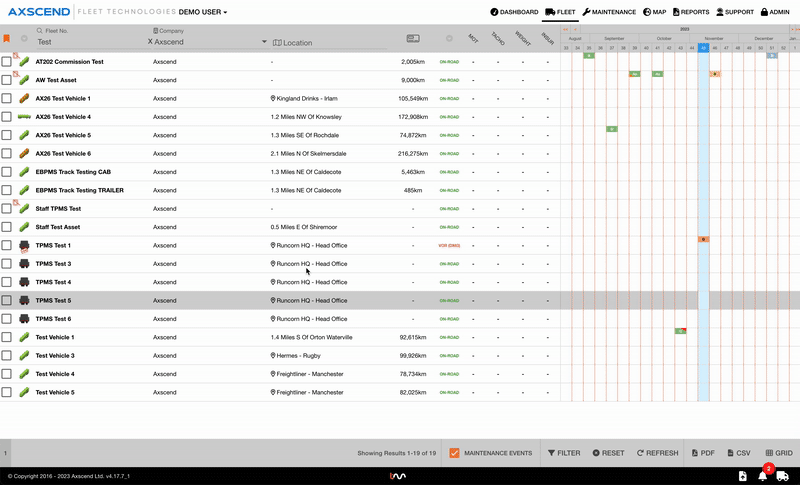Toggle the Maintenance Events checkbox

click(454, 453)
